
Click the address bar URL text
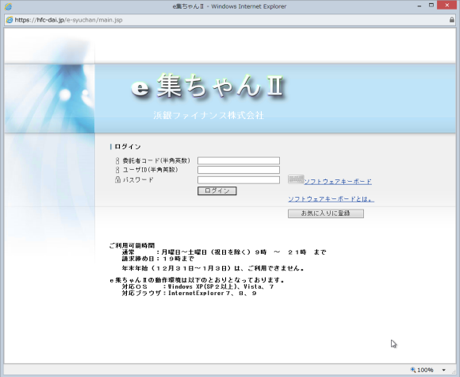pos(68,20)
